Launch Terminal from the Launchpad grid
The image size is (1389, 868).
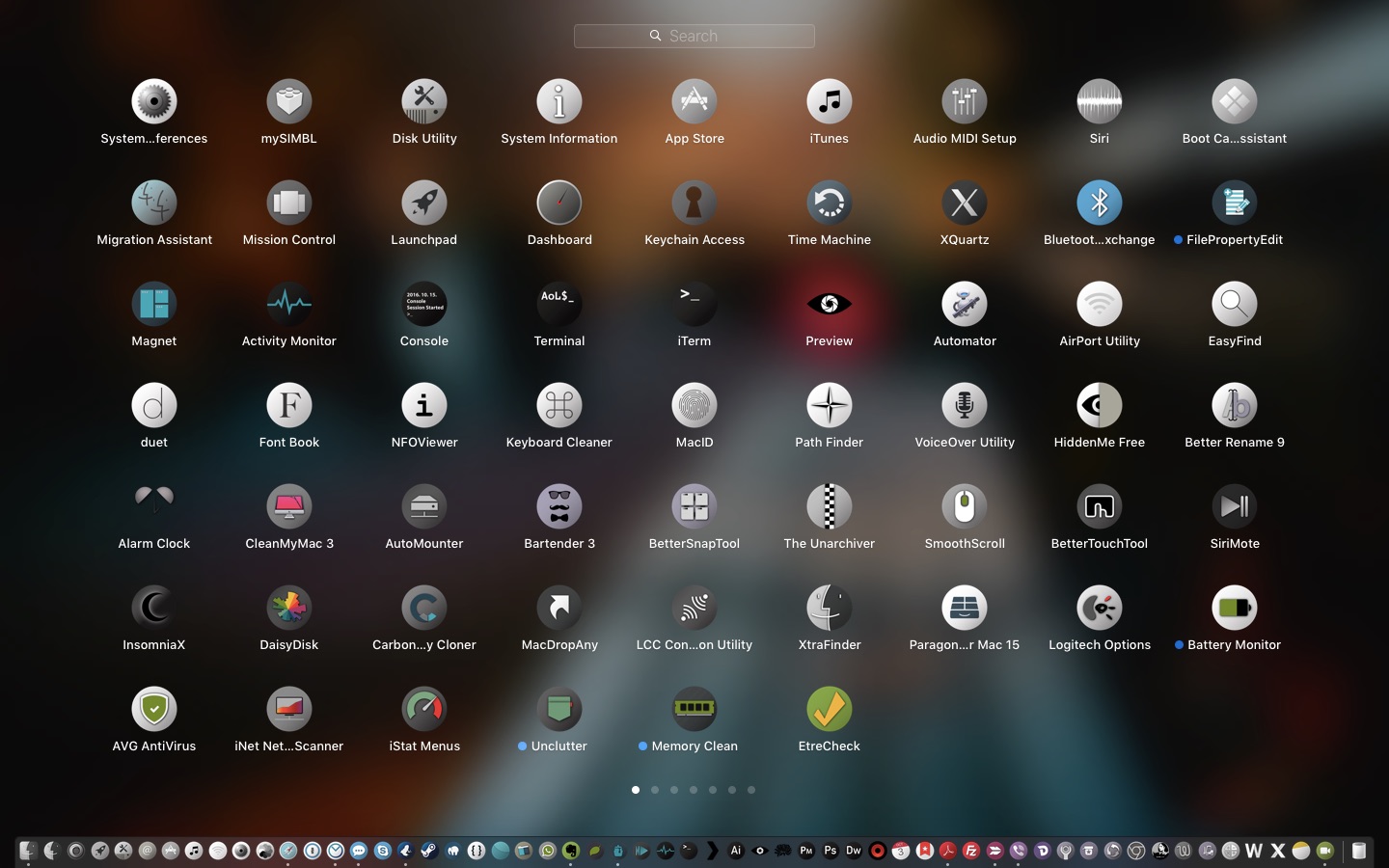click(x=559, y=304)
